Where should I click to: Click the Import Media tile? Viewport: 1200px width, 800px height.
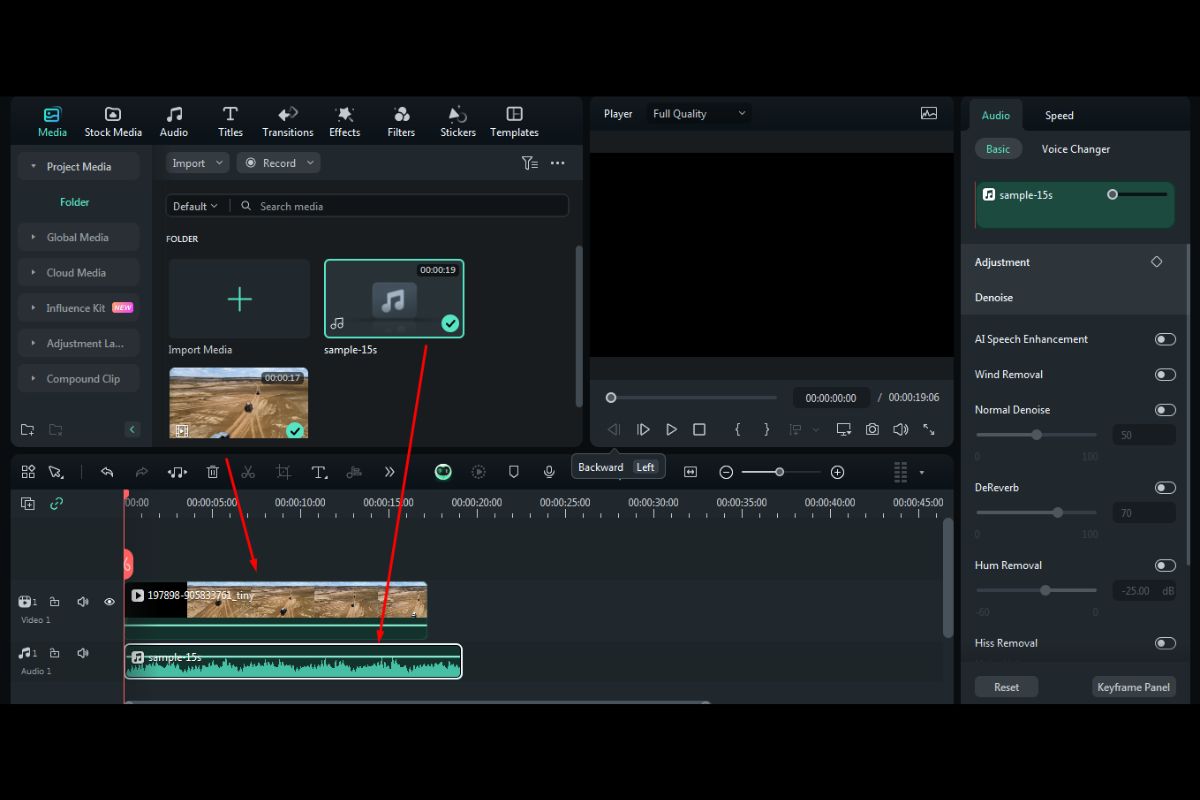(239, 299)
